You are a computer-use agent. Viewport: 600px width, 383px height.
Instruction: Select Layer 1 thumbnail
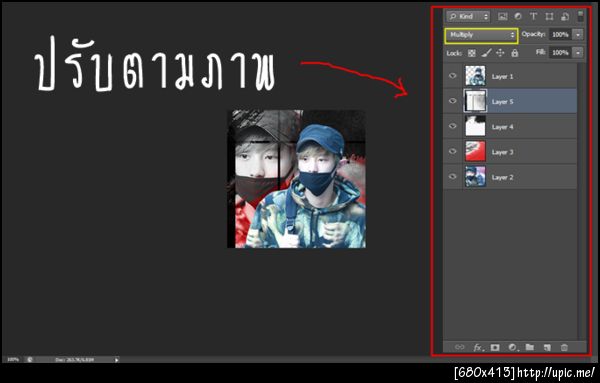tap(475, 76)
